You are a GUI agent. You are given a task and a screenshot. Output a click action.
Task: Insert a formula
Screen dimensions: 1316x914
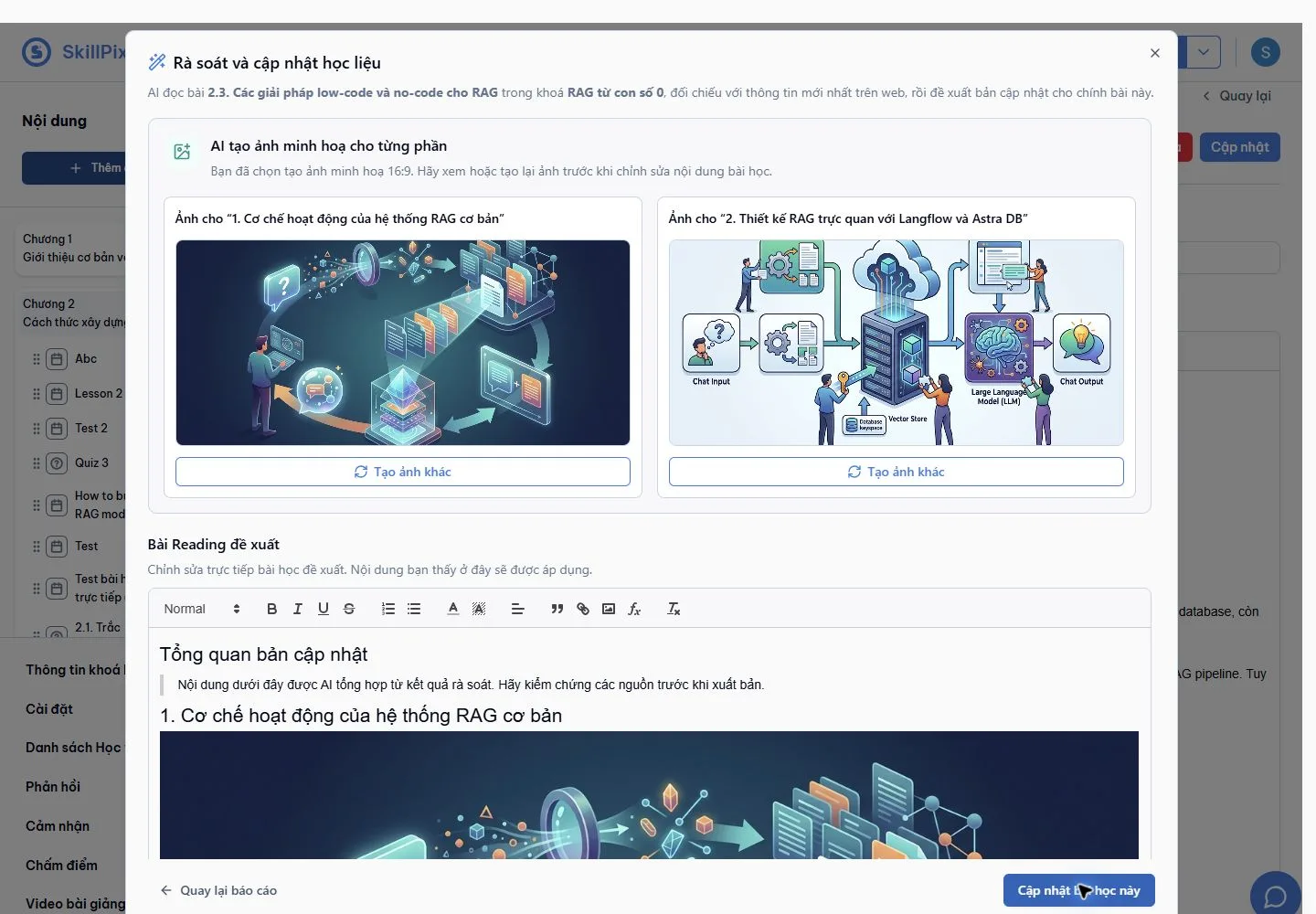coord(634,609)
